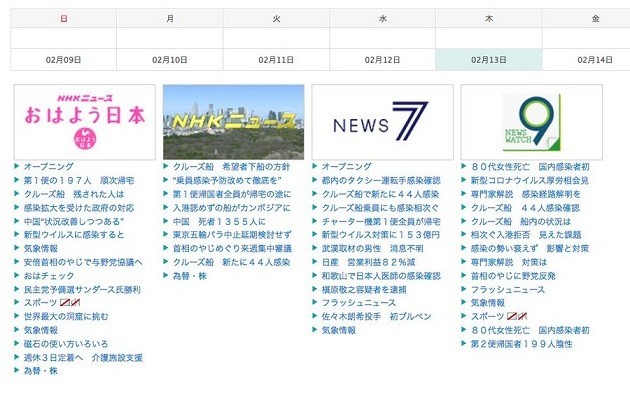
Task: Open 世界最大の洞窟に挑む link
Action: click(66, 316)
